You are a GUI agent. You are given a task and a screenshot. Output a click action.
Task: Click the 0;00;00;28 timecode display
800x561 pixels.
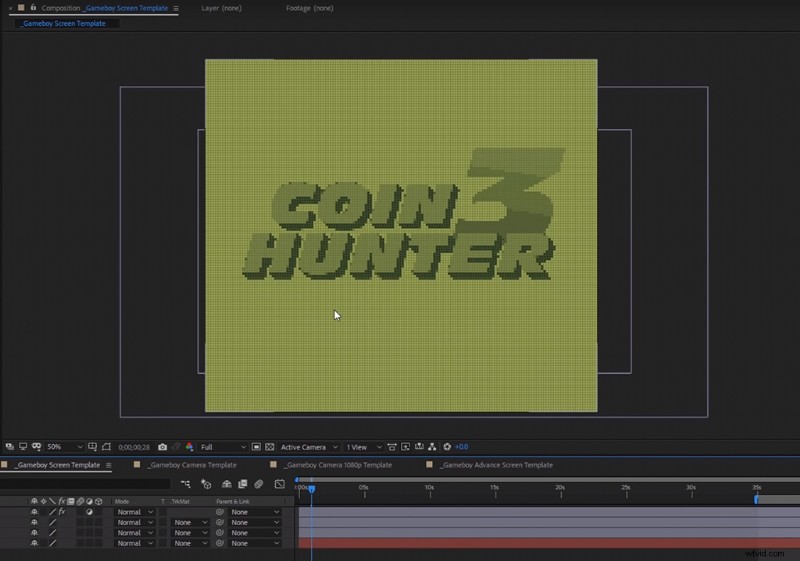(134, 447)
